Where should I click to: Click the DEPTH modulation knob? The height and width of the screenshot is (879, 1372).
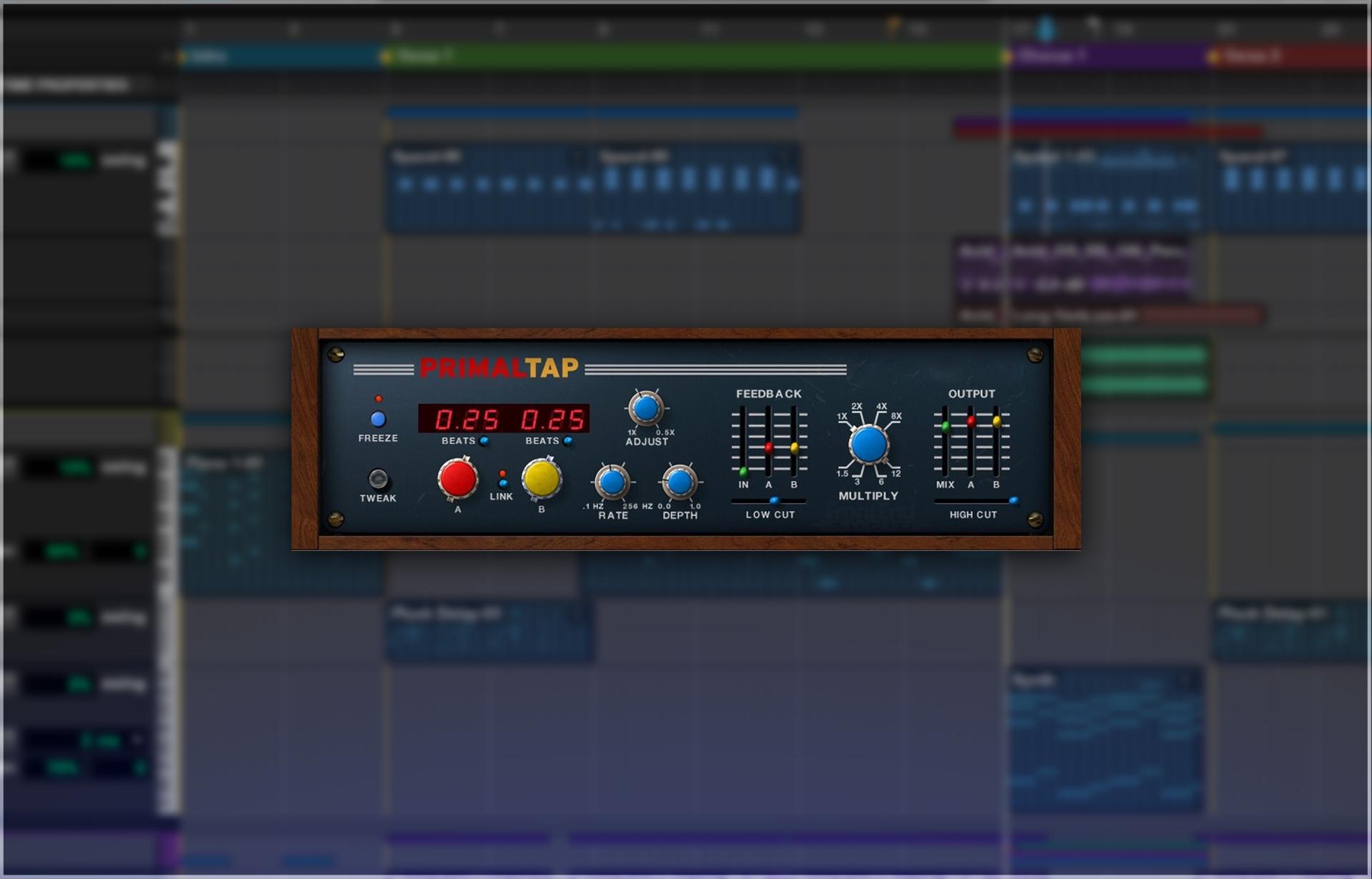coord(680,482)
